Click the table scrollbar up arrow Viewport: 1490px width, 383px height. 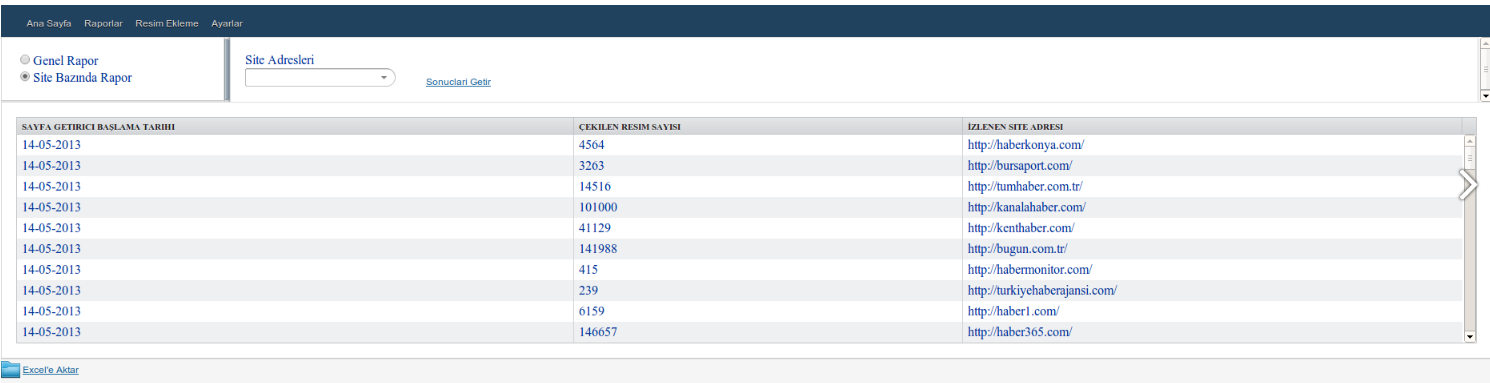[x=1470, y=141]
